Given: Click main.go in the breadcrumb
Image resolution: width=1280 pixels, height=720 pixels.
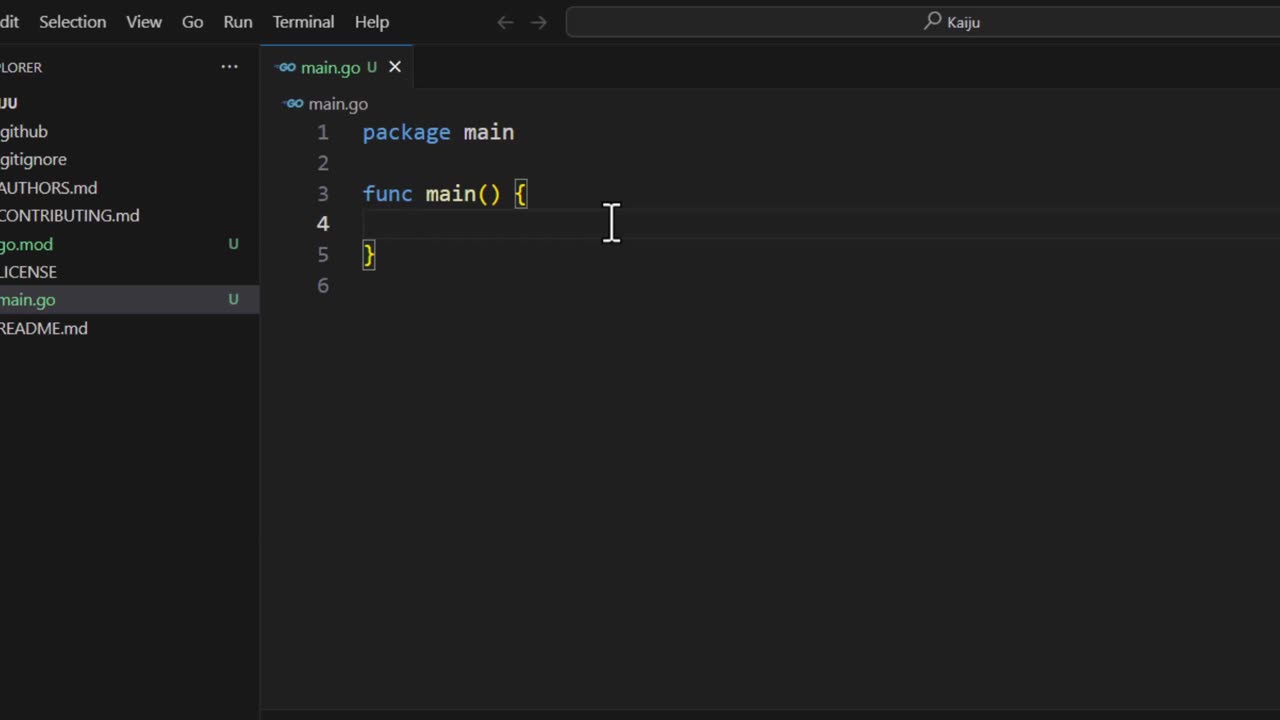Looking at the screenshot, I should pyautogui.click(x=338, y=103).
